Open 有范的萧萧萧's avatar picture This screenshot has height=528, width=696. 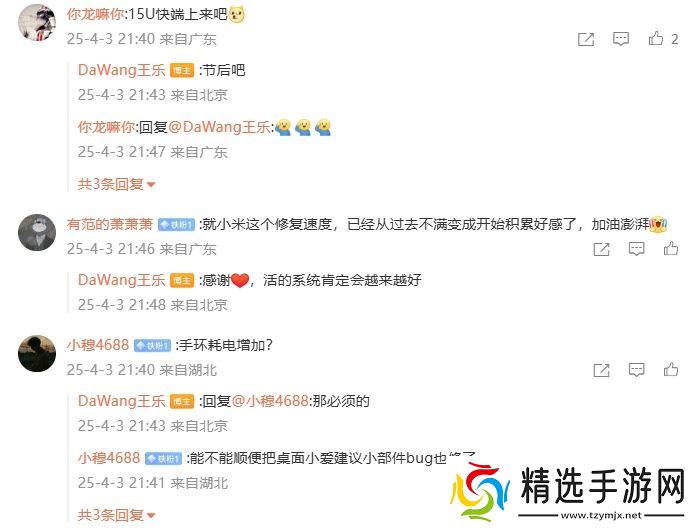[x=37, y=232]
